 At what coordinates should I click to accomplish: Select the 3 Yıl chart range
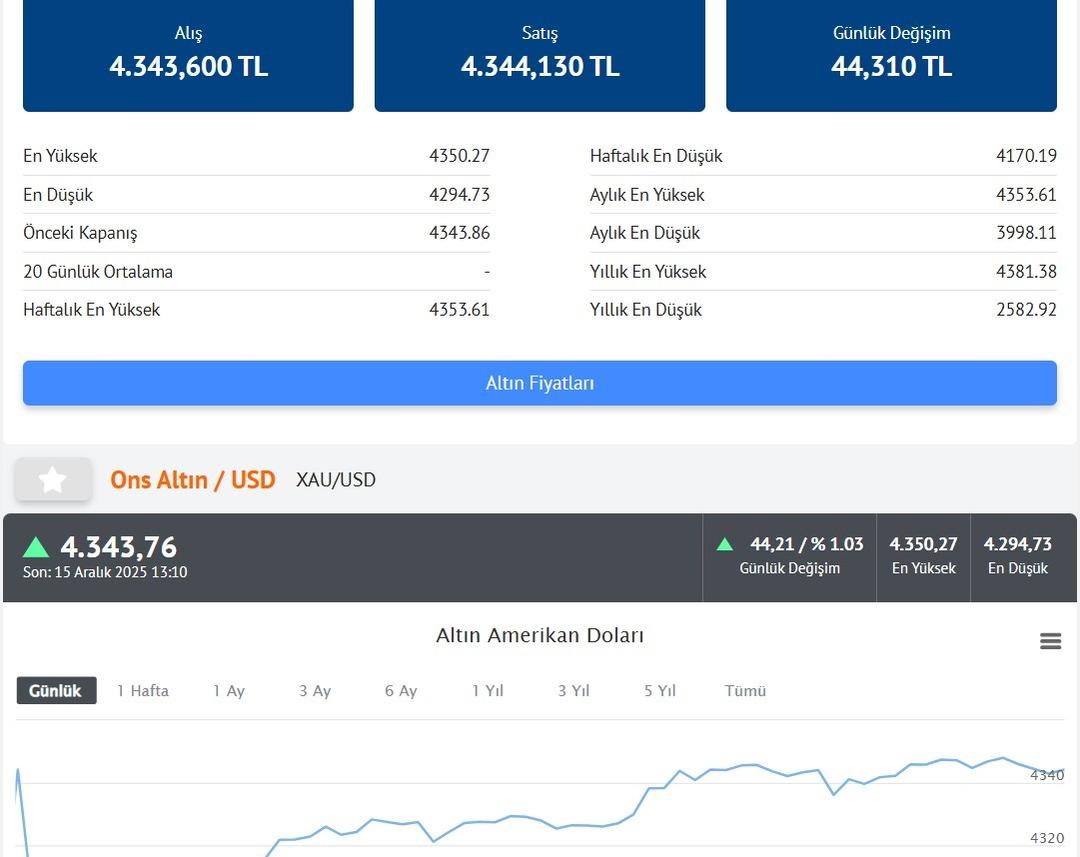pos(574,691)
